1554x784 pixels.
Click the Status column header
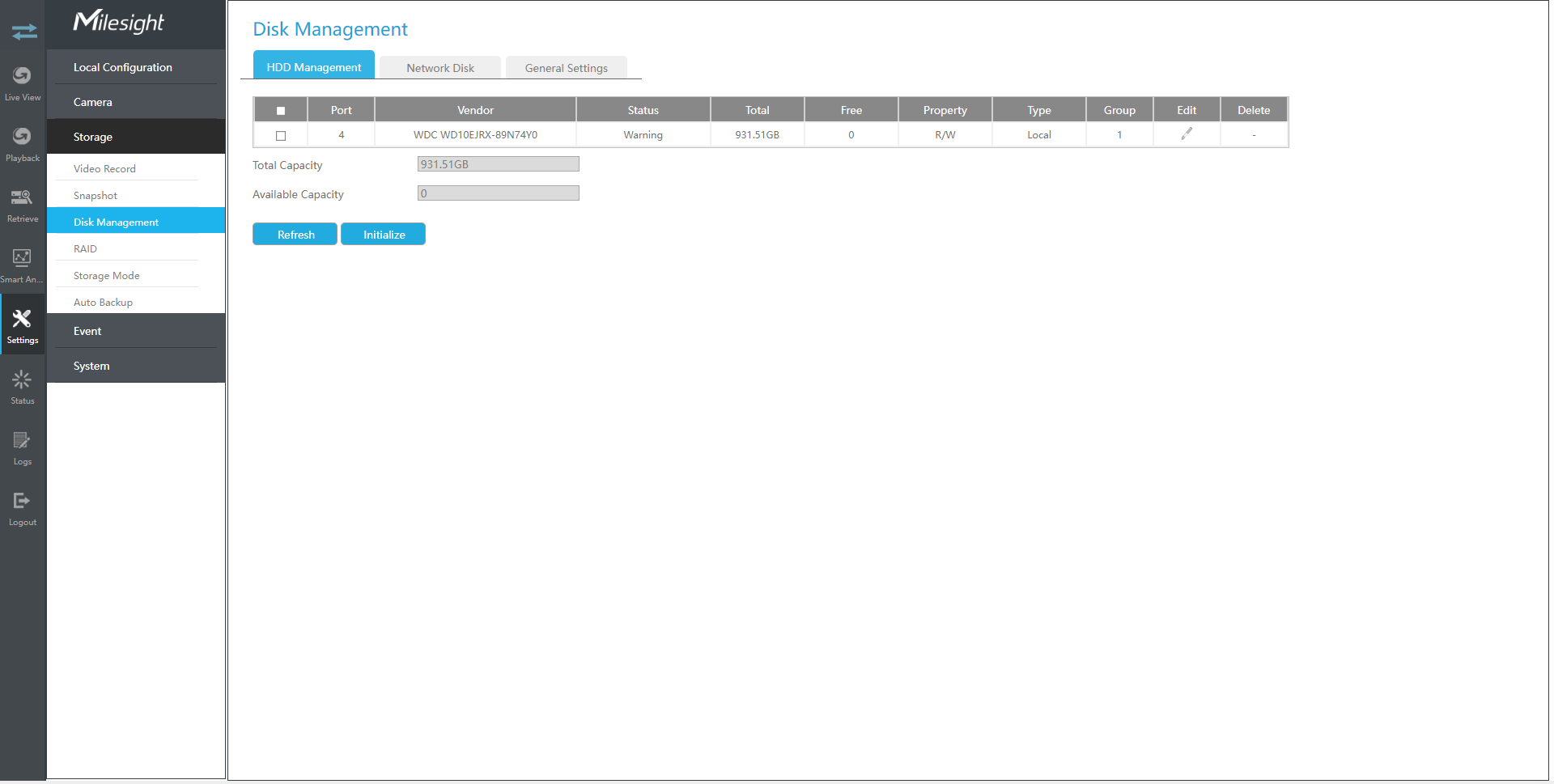tap(643, 110)
